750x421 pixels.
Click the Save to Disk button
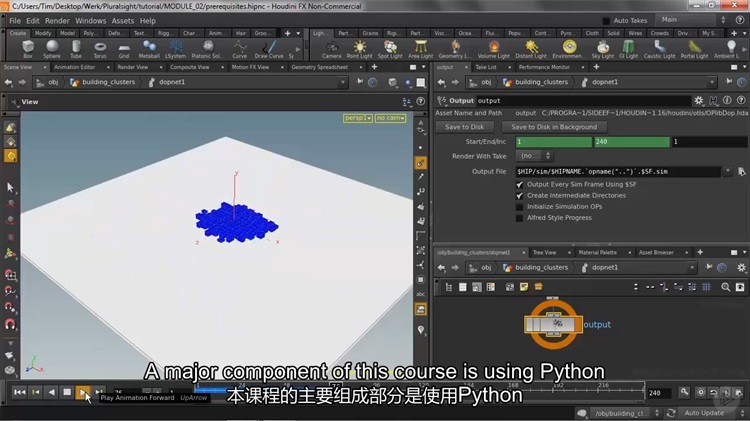click(464, 127)
